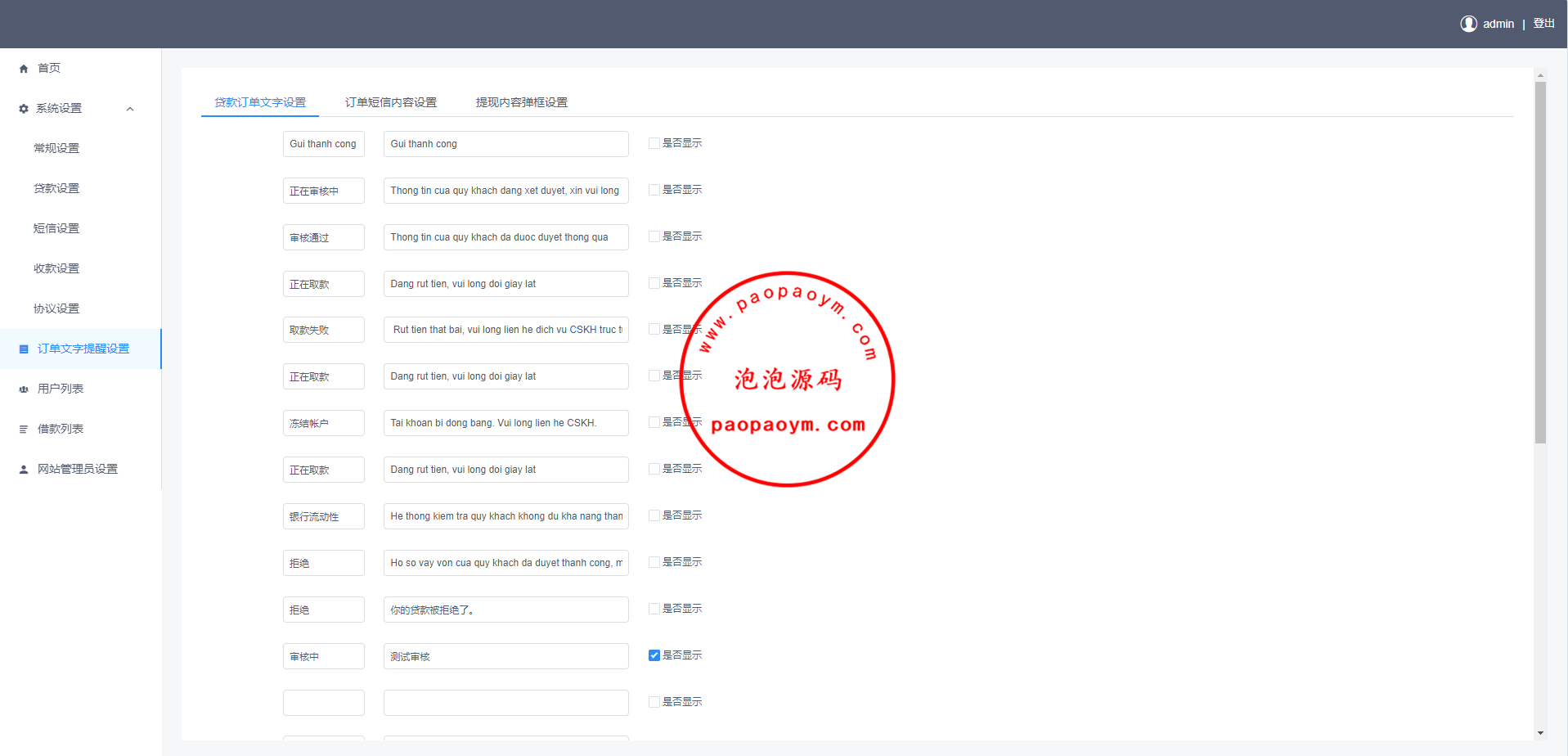The image size is (1568, 756).
Task: Click the loan list lines icon
Action: [24, 430]
